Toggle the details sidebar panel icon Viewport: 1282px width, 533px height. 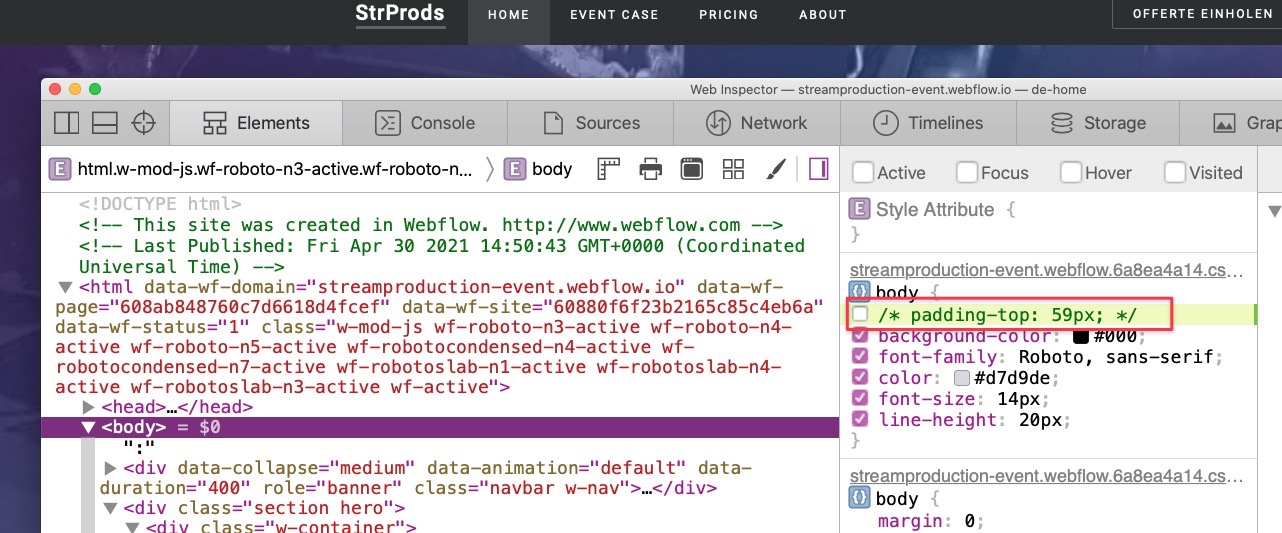pyautogui.click(x=819, y=168)
